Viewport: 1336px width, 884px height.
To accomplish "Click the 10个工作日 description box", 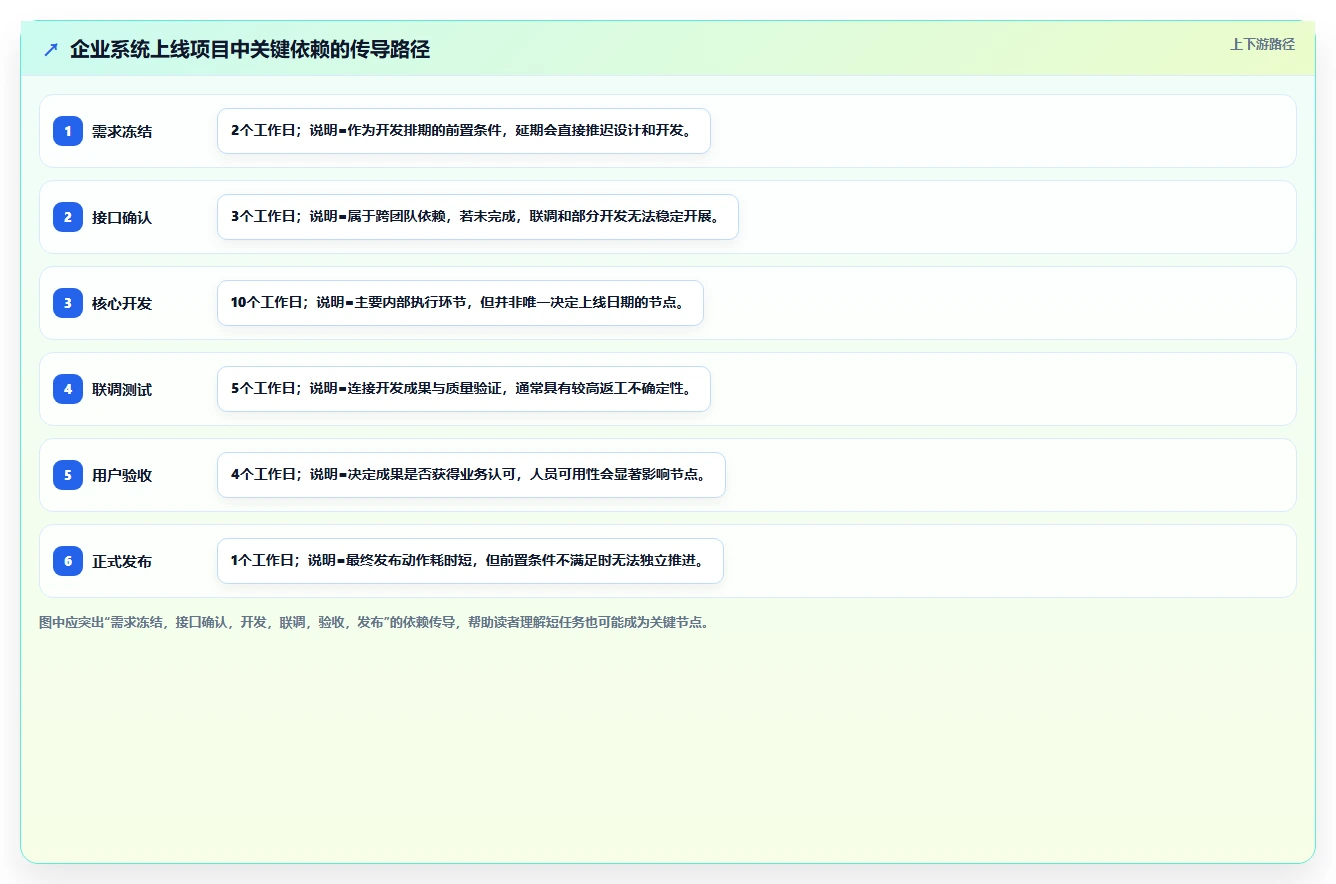I will (x=460, y=303).
